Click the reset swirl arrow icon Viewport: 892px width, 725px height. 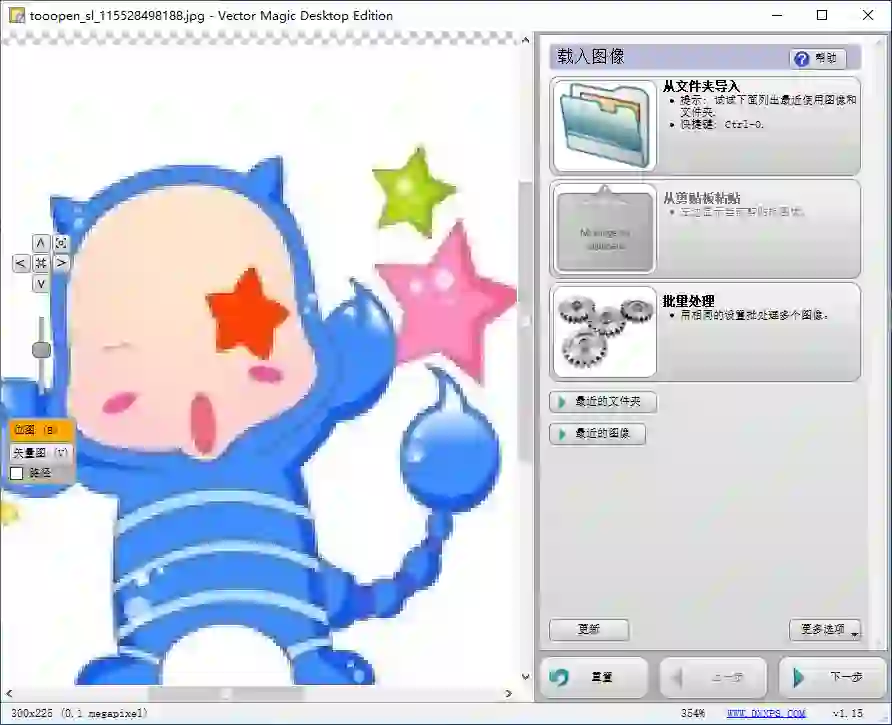click(x=559, y=677)
